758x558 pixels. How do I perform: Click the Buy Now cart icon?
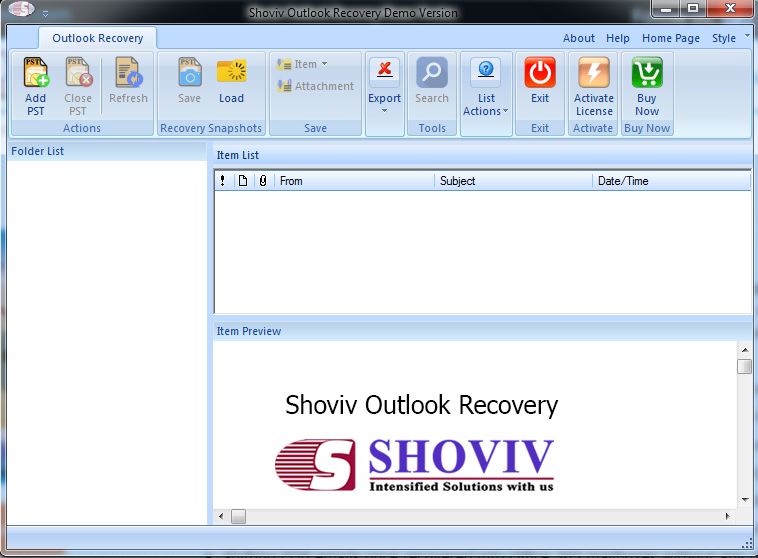647,73
